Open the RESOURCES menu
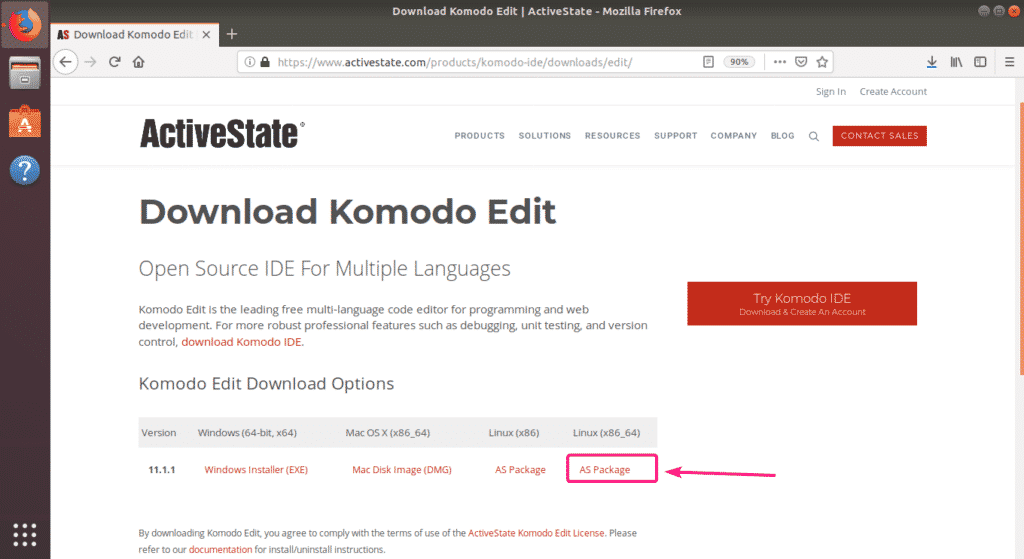 click(x=613, y=136)
